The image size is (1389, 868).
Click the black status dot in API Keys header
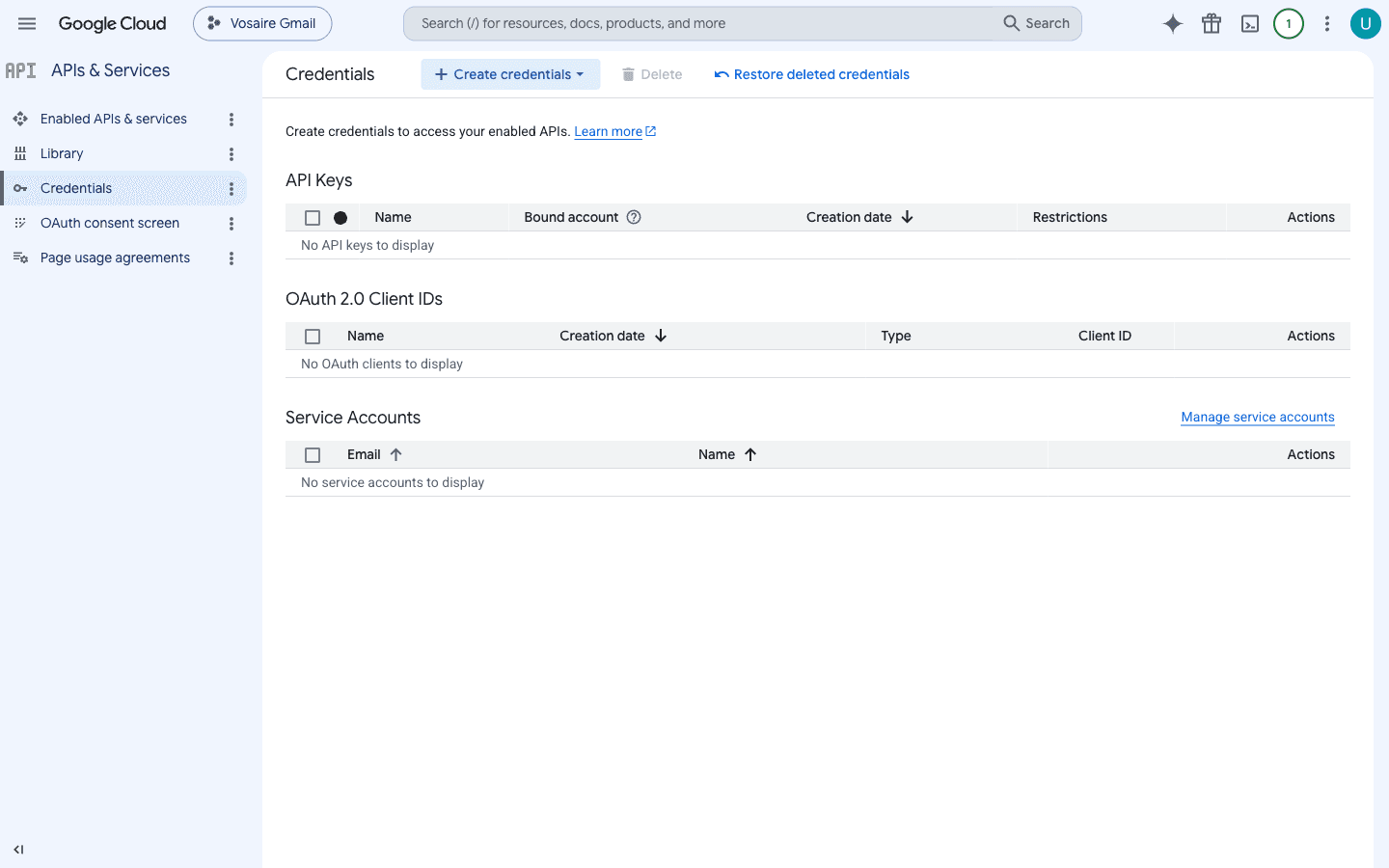point(340,218)
